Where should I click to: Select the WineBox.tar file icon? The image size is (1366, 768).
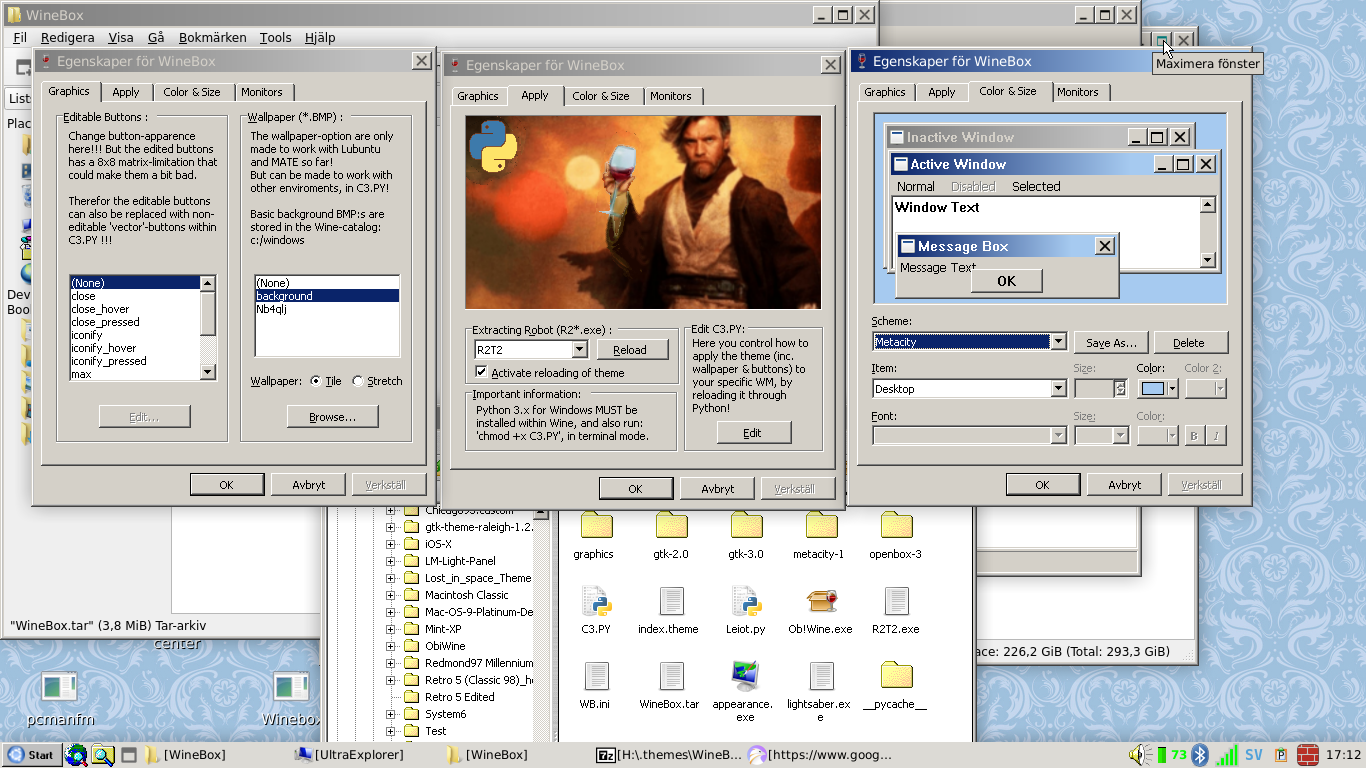coord(671,676)
